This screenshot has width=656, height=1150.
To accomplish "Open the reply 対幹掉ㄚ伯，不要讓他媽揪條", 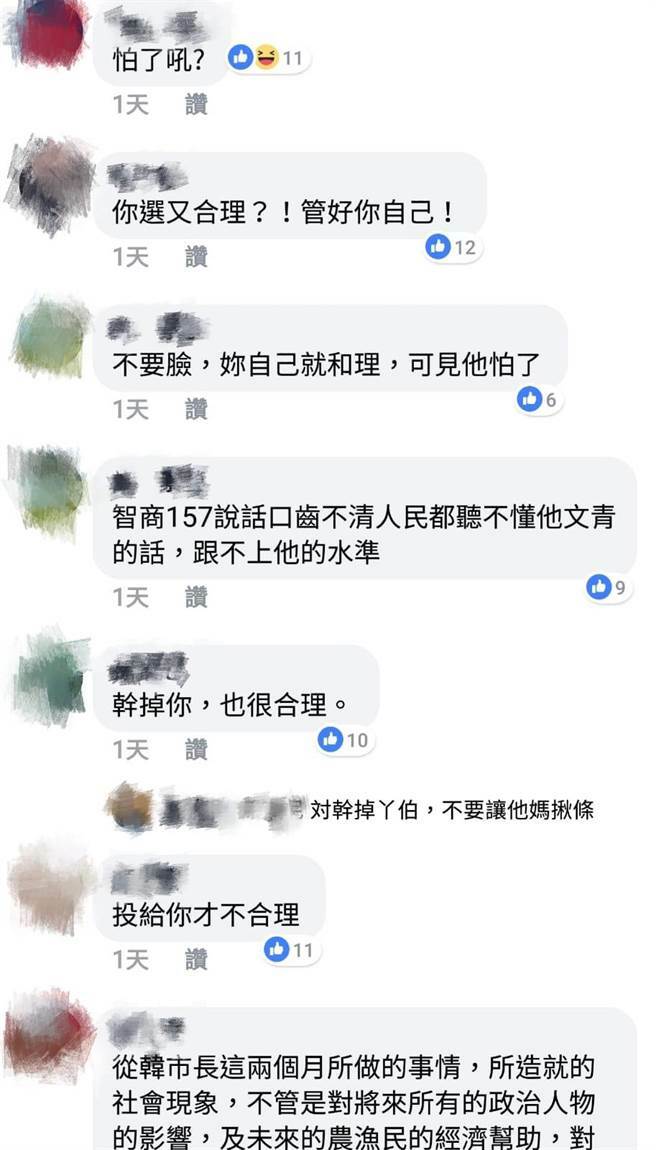I will click(452, 810).
